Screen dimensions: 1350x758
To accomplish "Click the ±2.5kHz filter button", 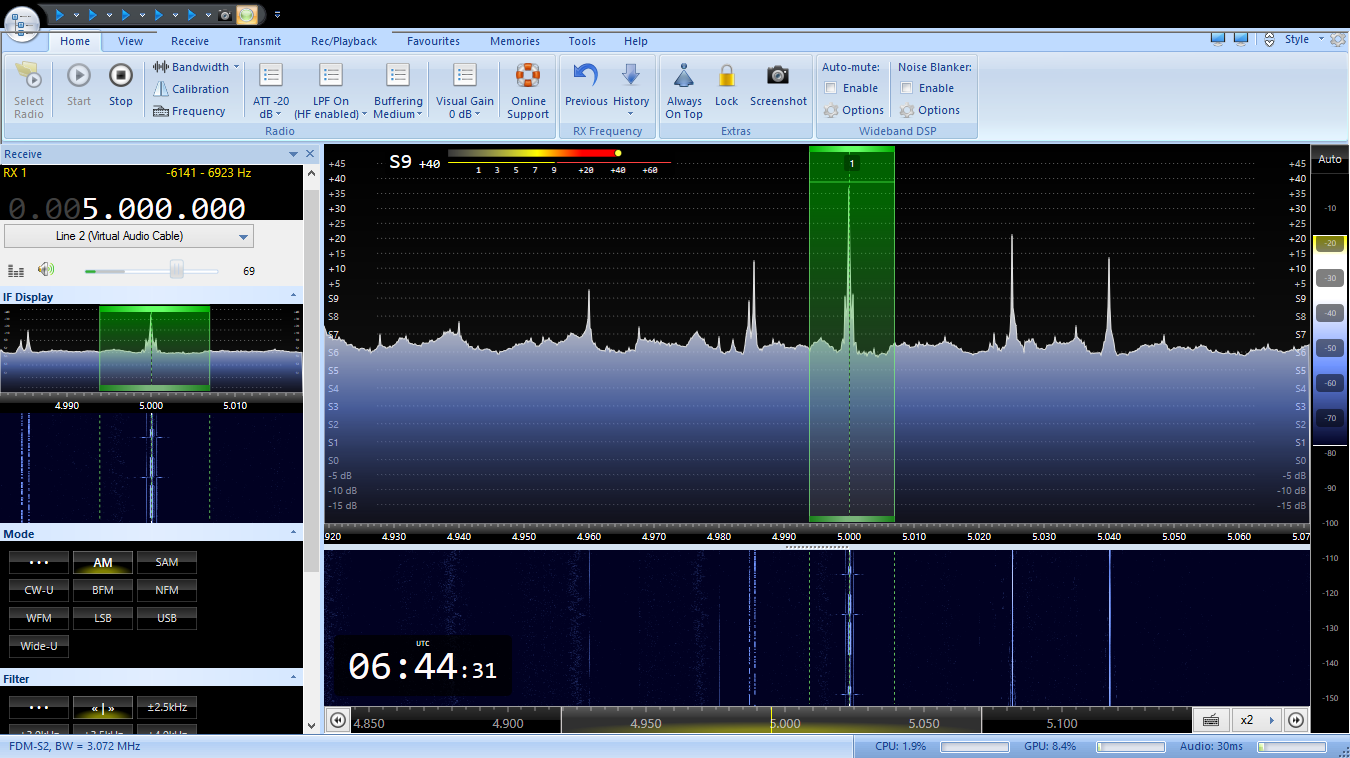I will [167, 708].
